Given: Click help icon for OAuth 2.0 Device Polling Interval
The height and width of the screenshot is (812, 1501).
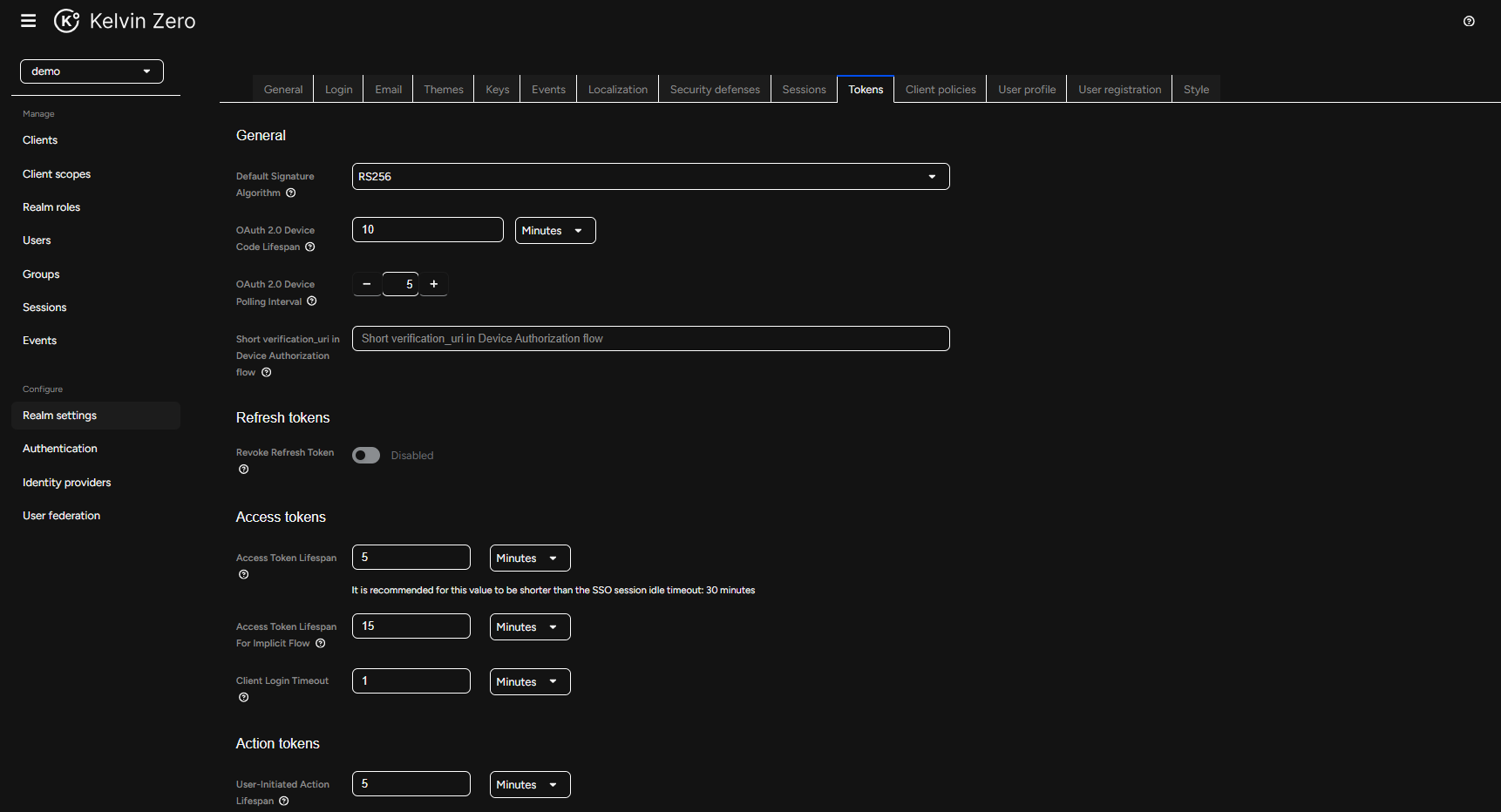Looking at the screenshot, I should 312,301.
